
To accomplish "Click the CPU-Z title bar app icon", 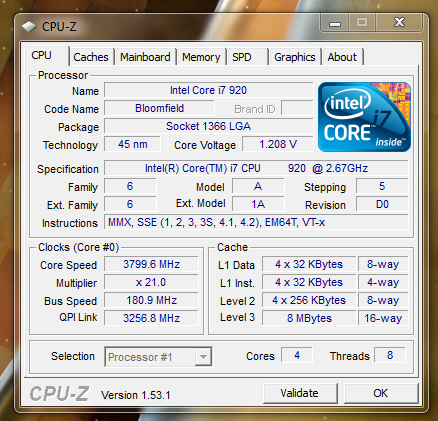I will [29, 27].
